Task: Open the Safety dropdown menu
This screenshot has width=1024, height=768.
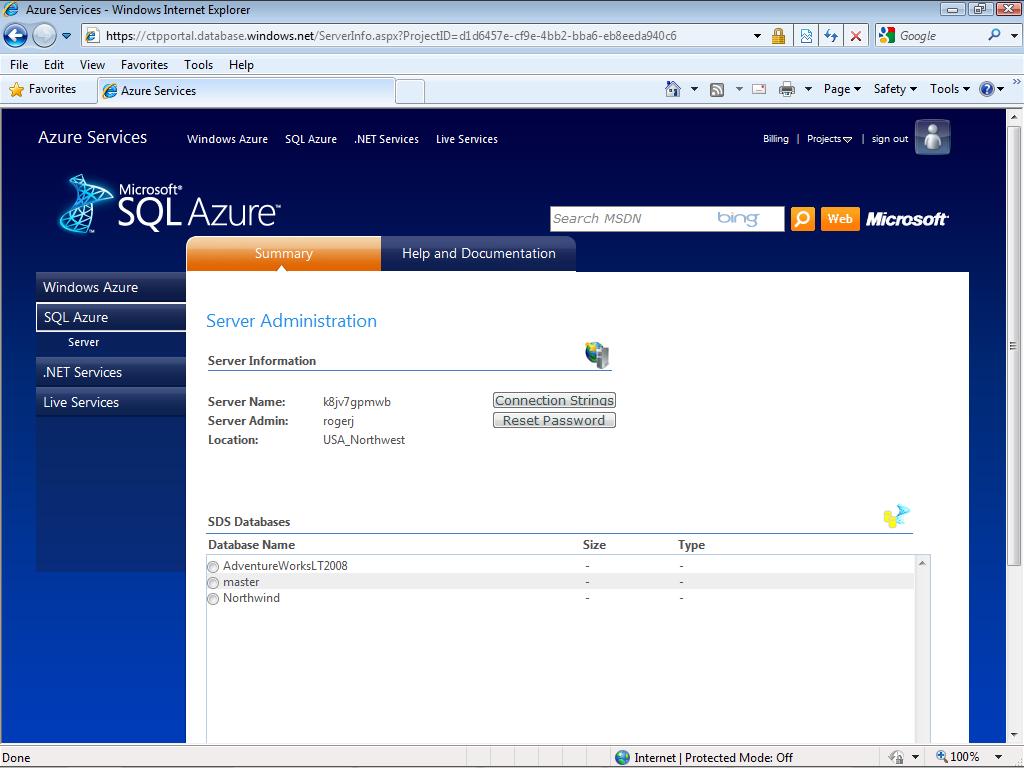Action: tap(893, 89)
